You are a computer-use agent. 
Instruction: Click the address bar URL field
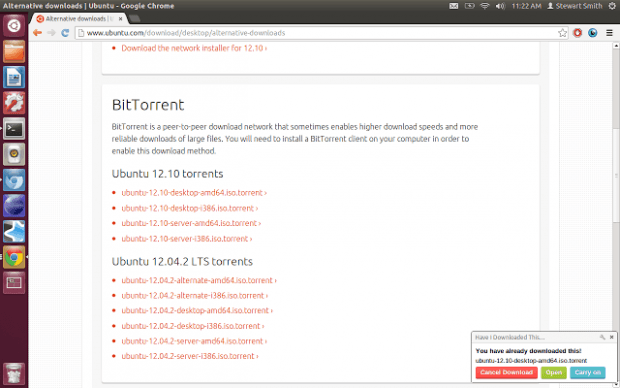click(316, 33)
